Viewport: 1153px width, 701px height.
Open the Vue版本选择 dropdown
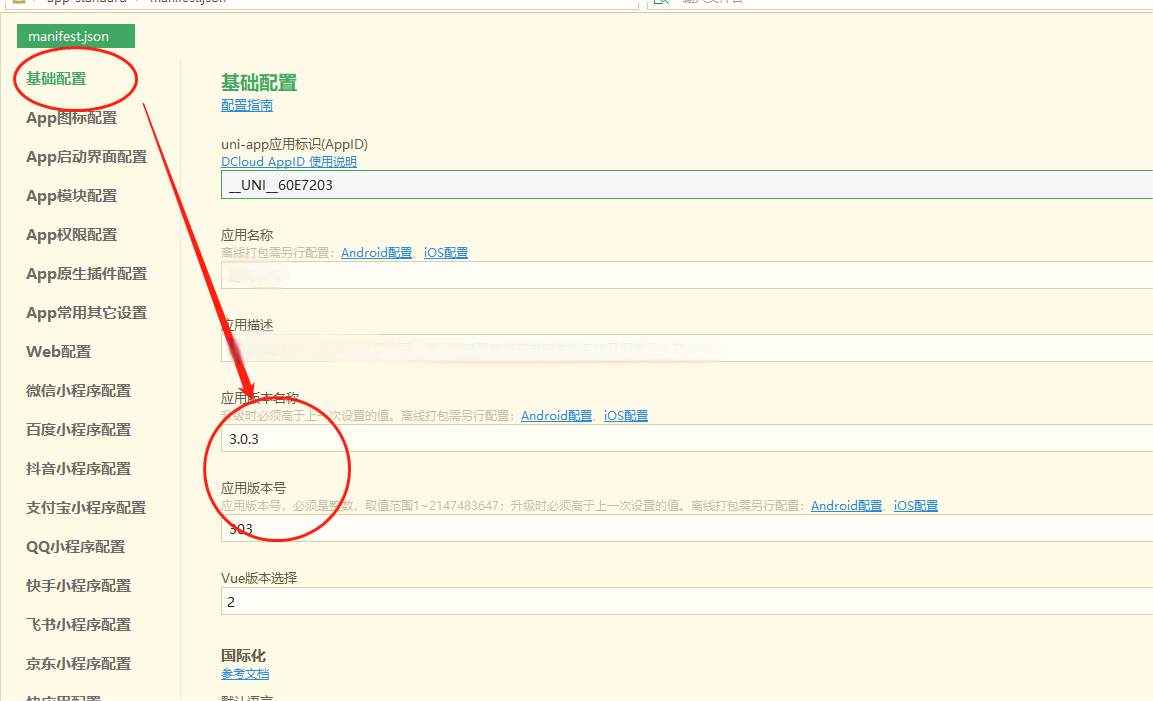pyautogui.click(x=686, y=602)
